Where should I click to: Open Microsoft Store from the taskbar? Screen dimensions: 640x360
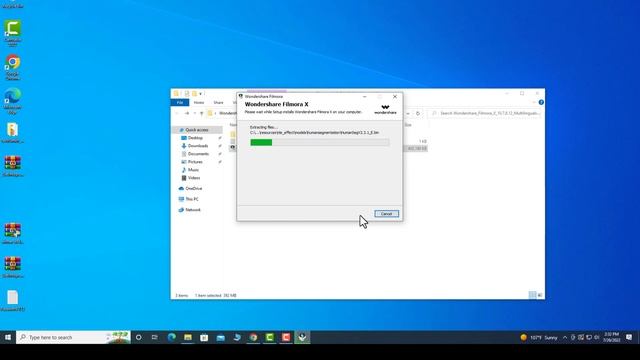click(204, 337)
